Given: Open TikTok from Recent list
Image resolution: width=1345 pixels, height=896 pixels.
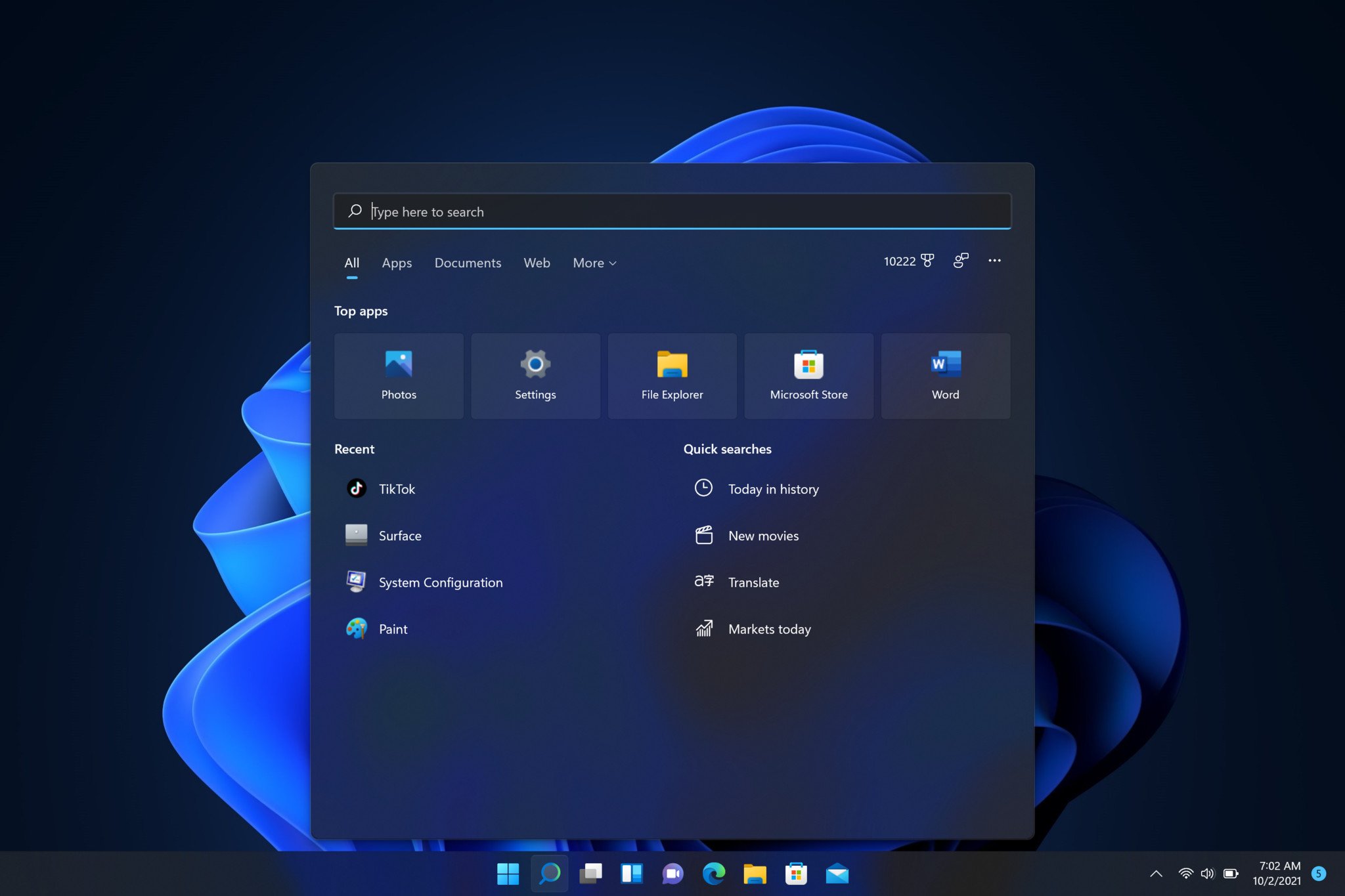Looking at the screenshot, I should 397,489.
